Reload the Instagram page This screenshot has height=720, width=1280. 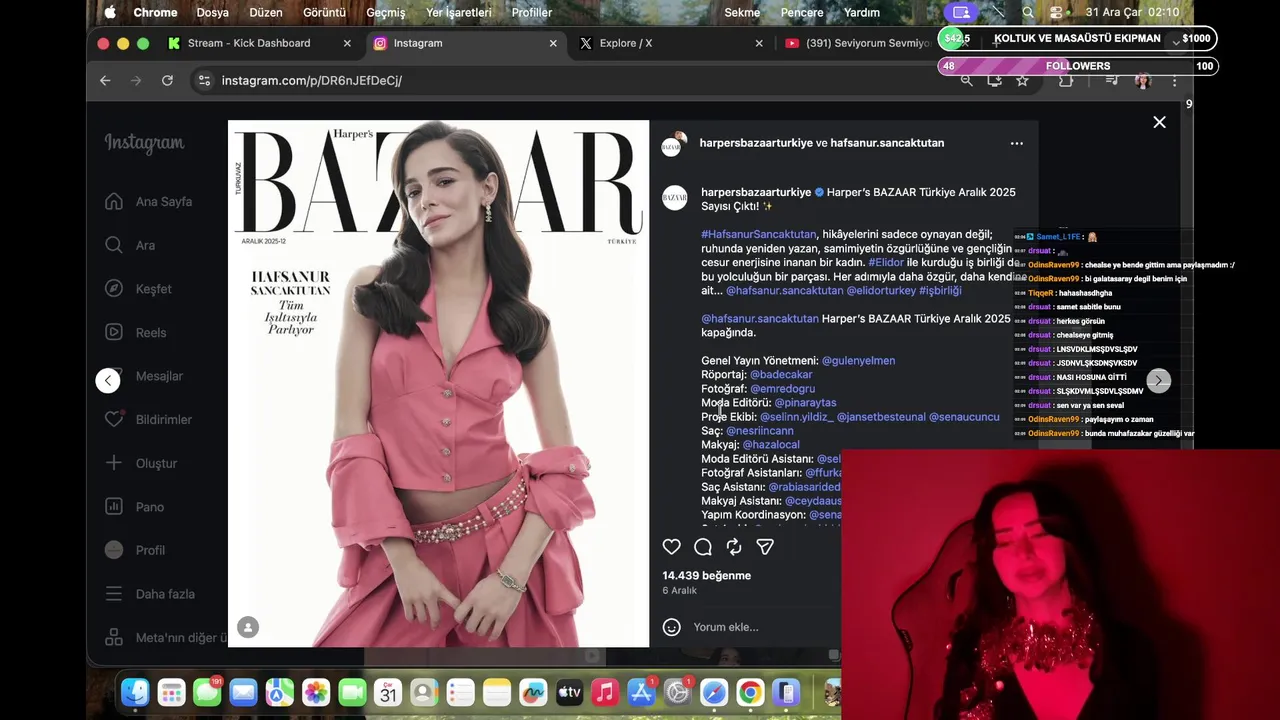click(x=167, y=80)
